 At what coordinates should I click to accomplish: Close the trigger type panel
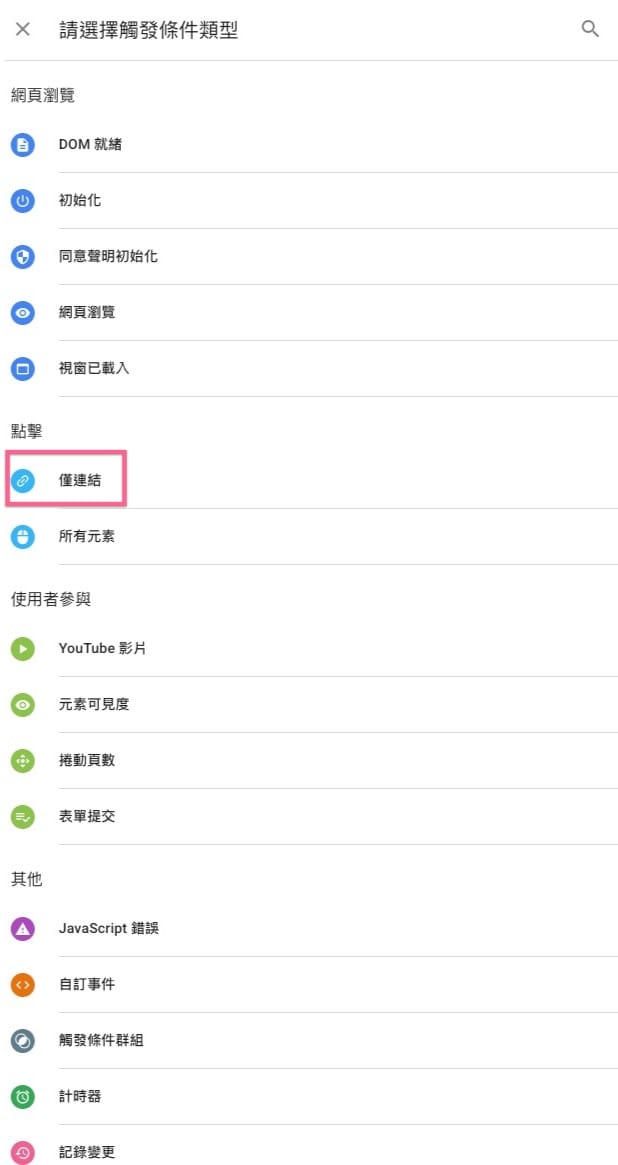tap(23, 30)
